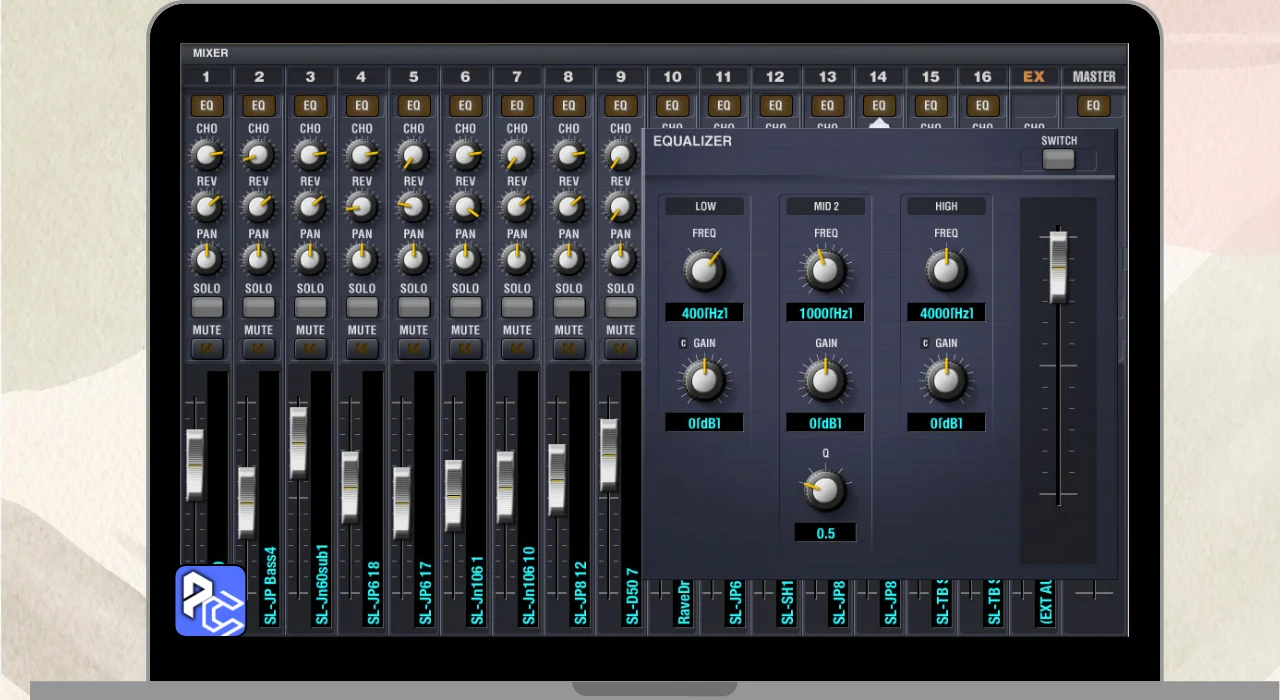Click the HIGH band GAIN C button
This screenshot has height=700, width=1280.
click(x=925, y=343)
